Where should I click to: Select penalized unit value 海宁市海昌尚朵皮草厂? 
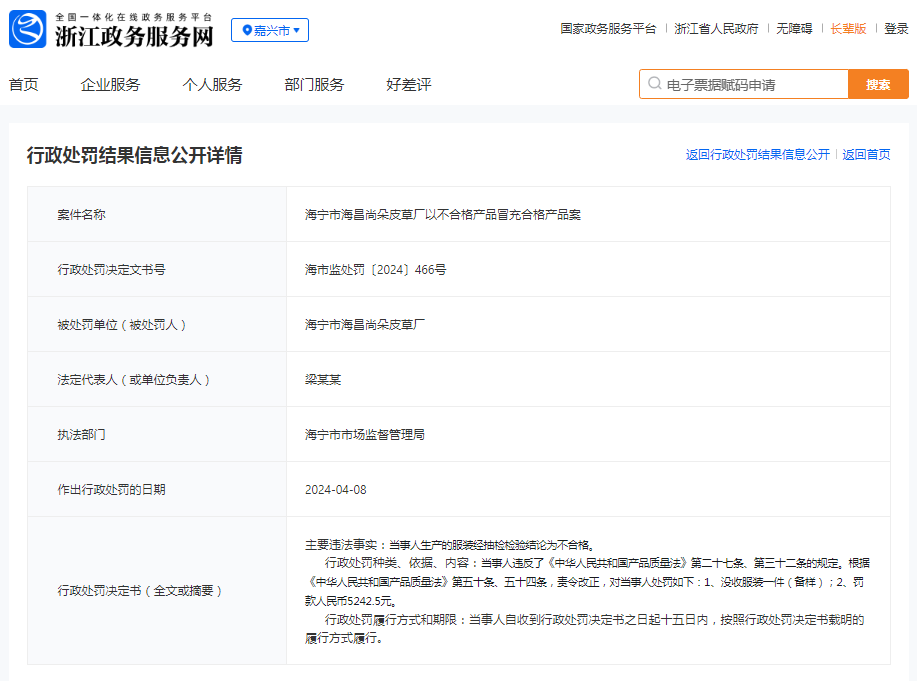[x=365, y=325]
